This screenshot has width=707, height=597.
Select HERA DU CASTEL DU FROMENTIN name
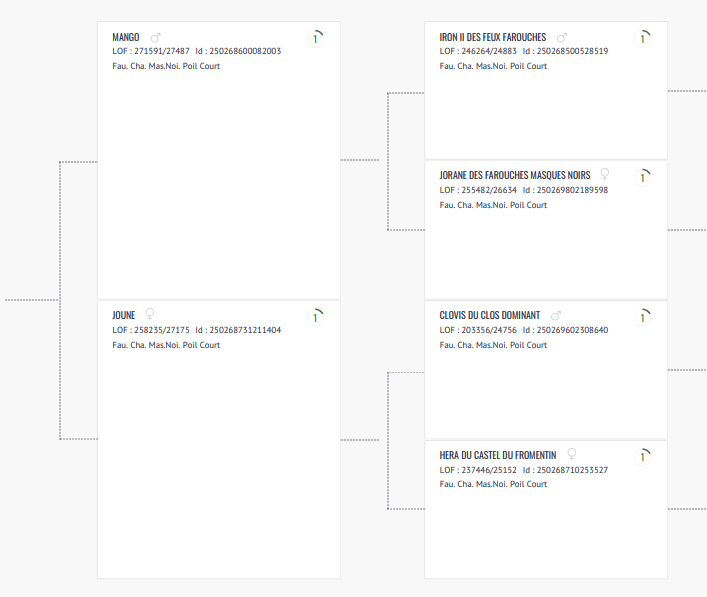tap(498, 455)
